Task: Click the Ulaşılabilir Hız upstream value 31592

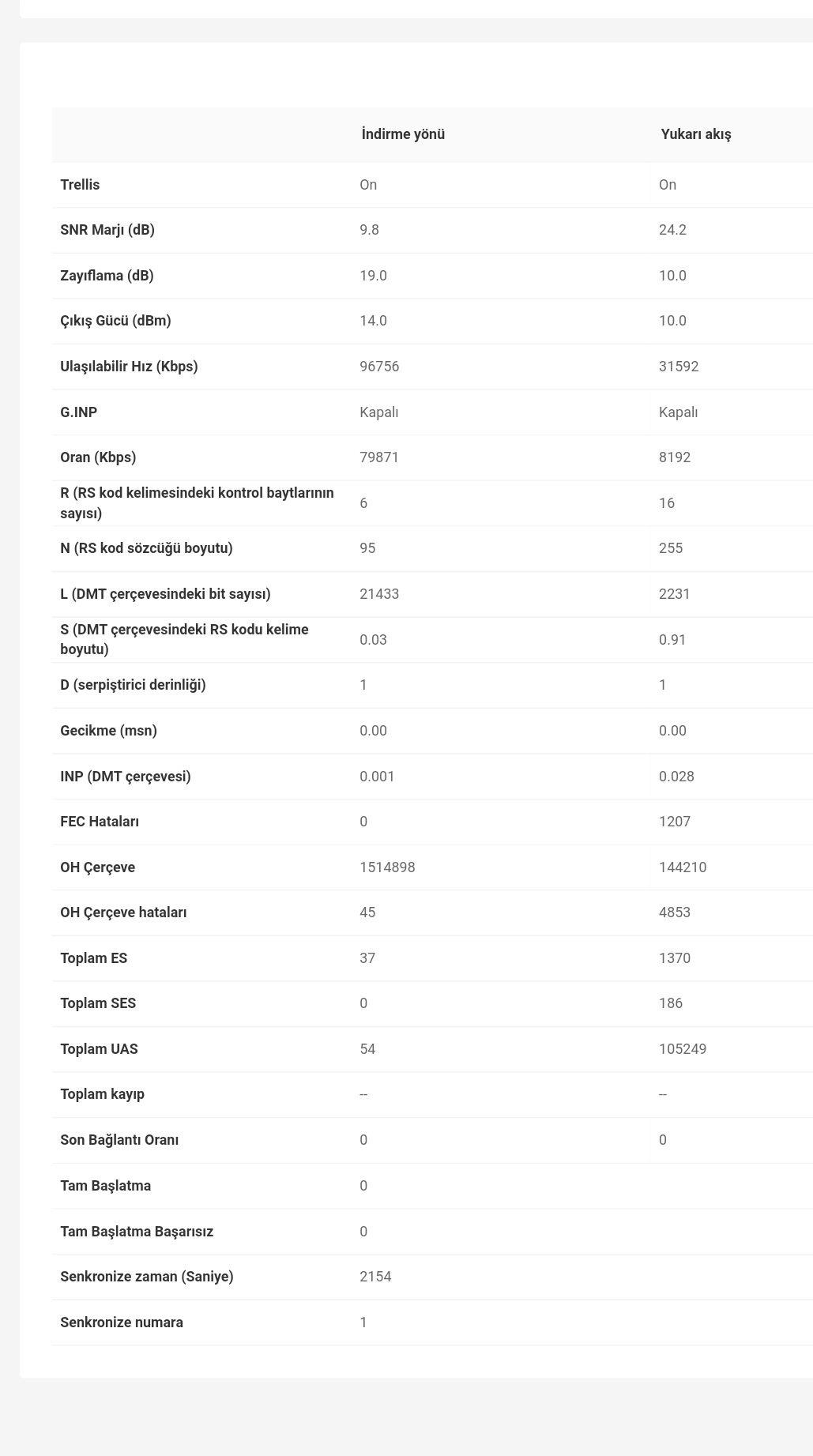Action: click(x=679, y=367)
